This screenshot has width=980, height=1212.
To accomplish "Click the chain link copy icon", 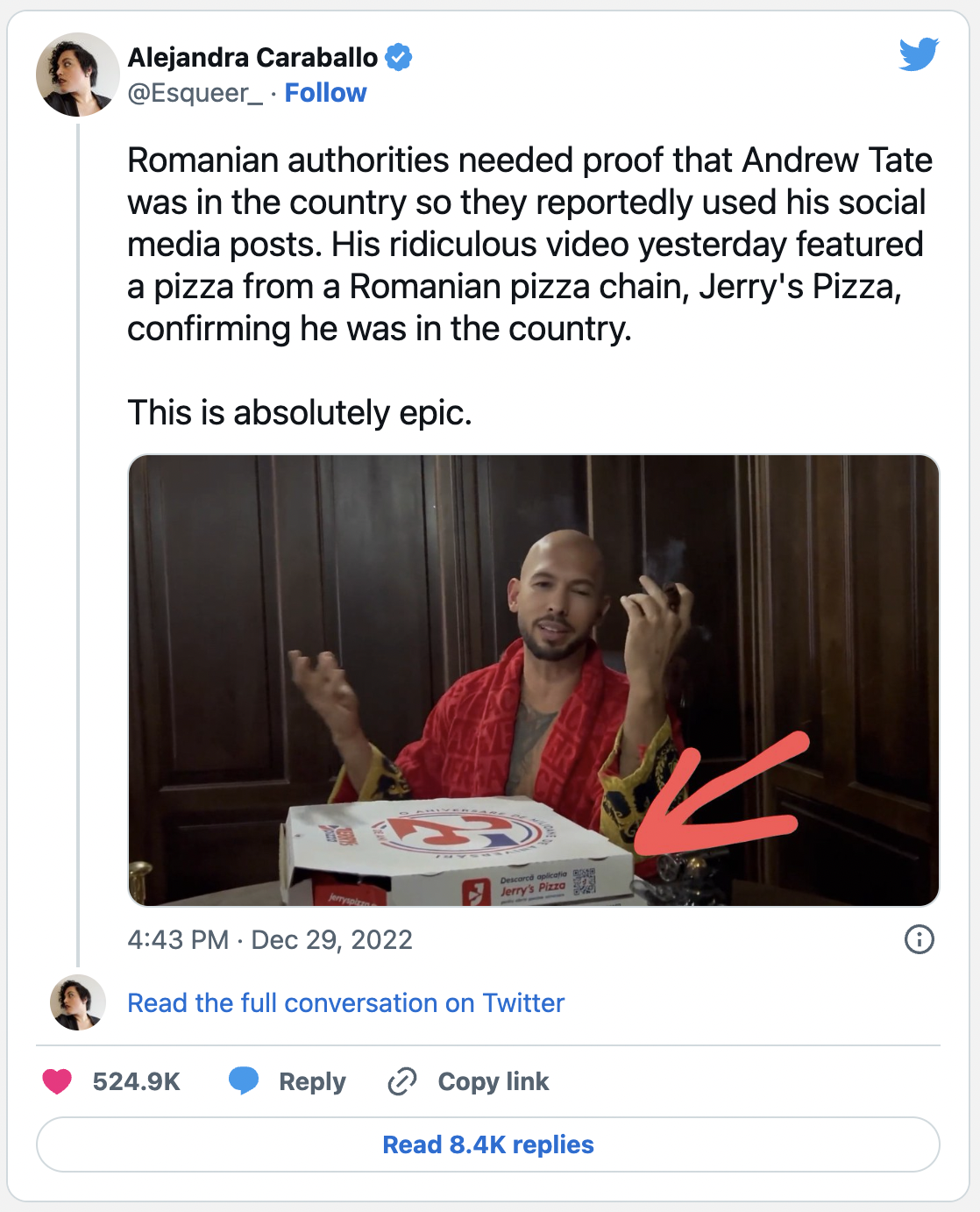I will pos(401,1081).
